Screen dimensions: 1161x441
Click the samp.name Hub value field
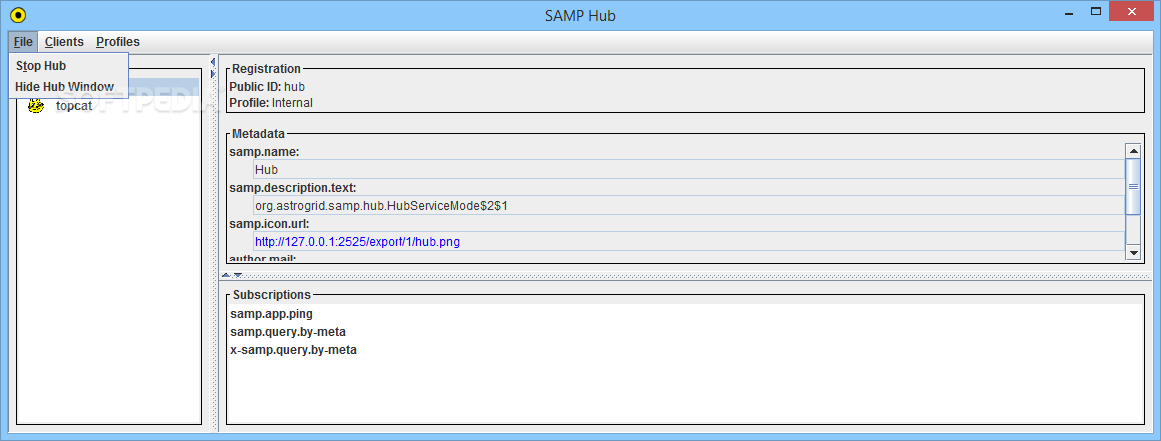pos(689,169)
